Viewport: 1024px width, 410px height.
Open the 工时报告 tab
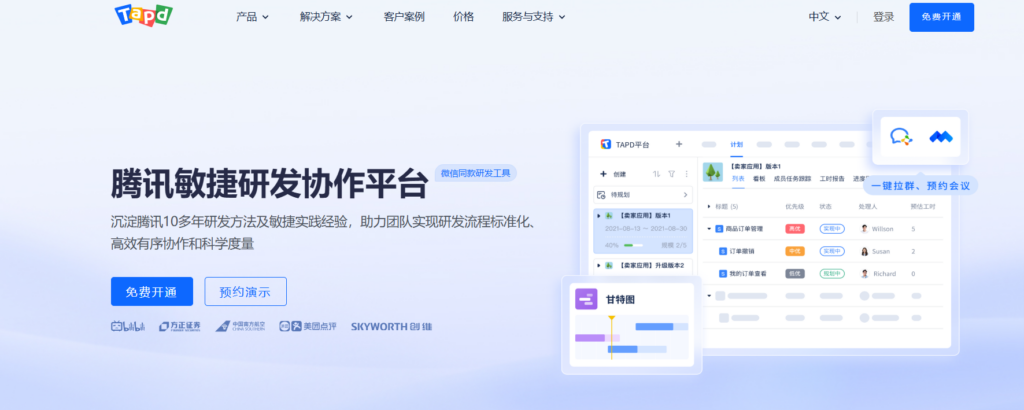click(832, 178)
